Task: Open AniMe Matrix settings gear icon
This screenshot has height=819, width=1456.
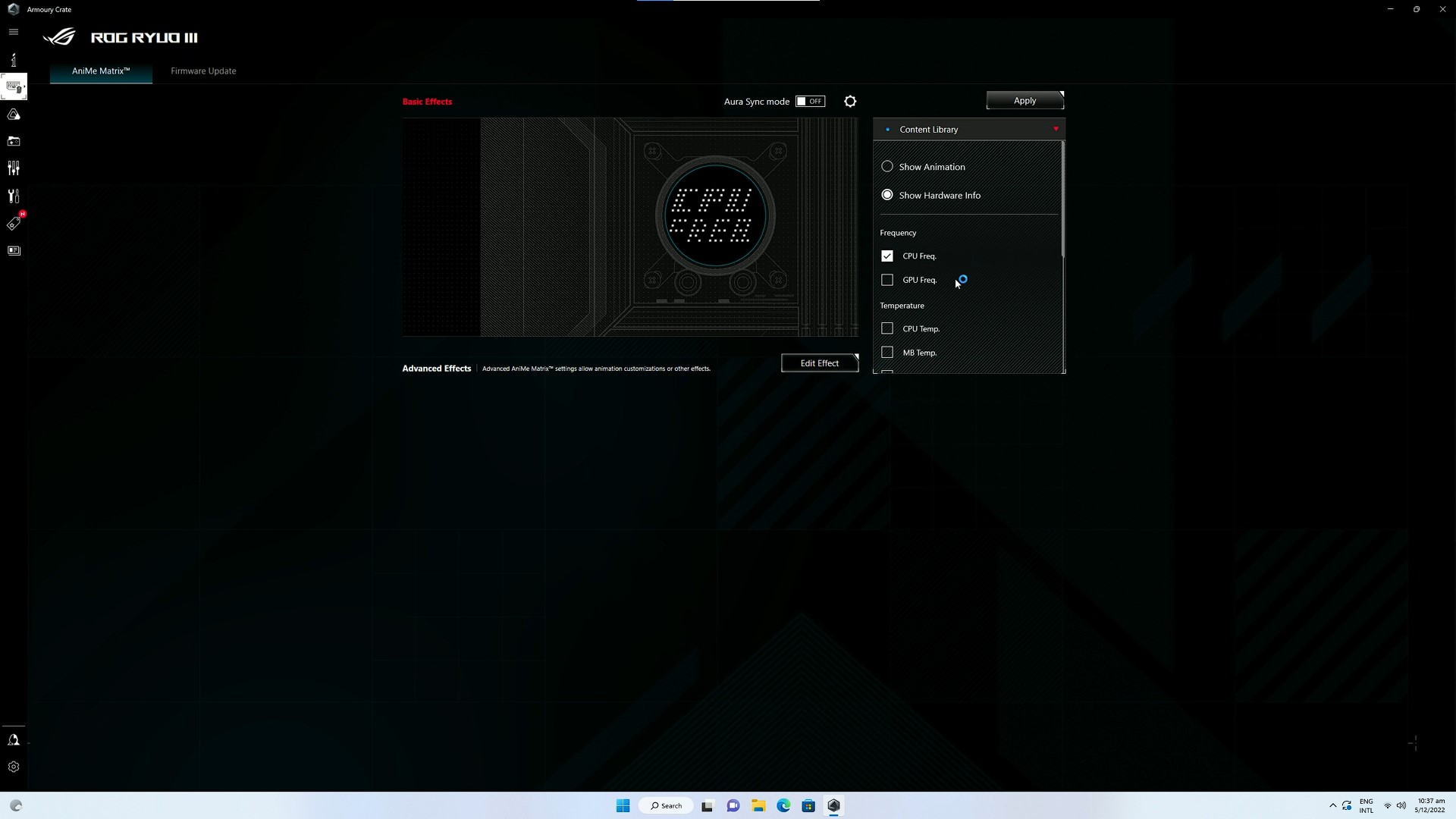Action: click(850, 101)
